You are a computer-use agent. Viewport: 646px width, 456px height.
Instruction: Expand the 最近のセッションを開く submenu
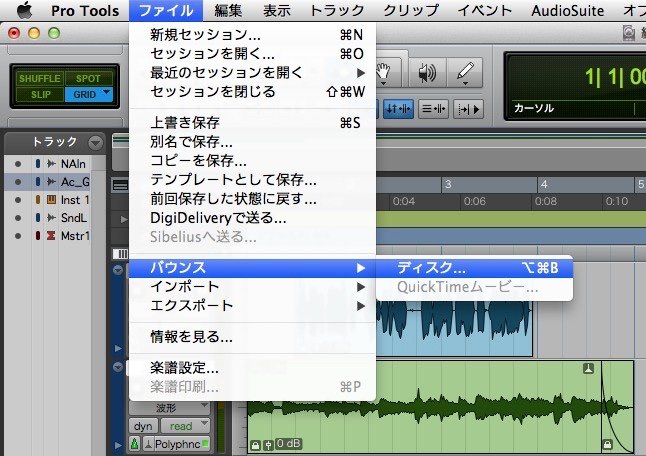253,72
